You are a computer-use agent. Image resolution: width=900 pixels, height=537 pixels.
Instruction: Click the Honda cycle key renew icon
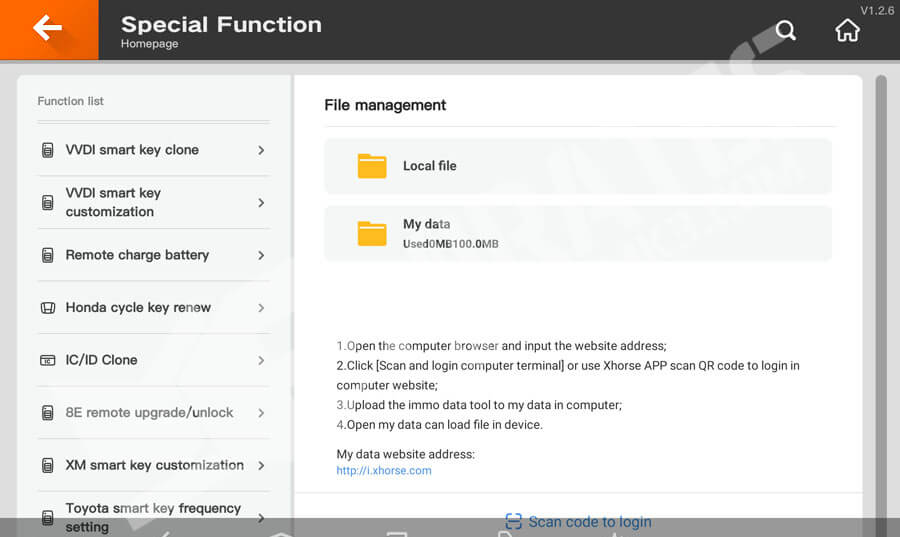(x=47, y=308)
